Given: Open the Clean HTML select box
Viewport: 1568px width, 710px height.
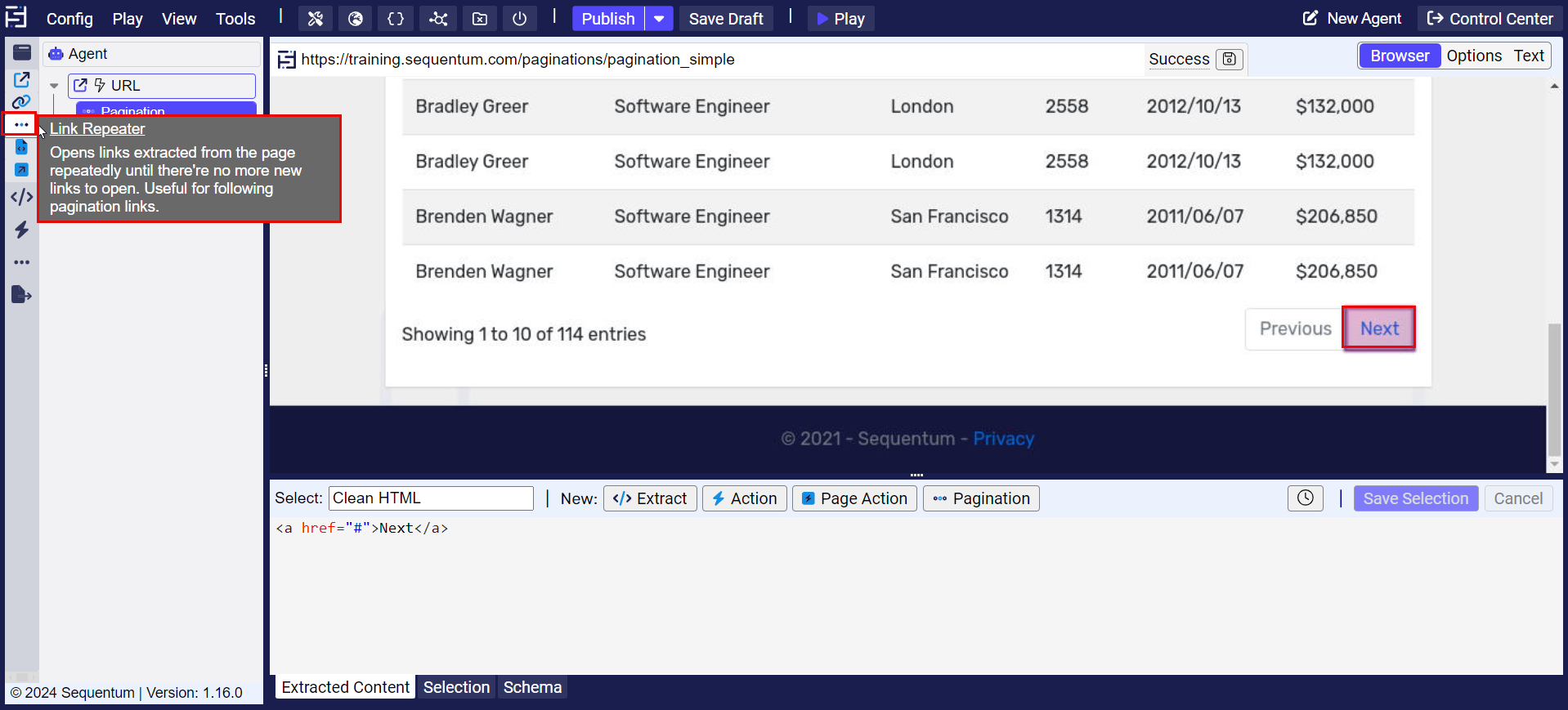Looking at the screenshot, I should (x=431, y=498).
